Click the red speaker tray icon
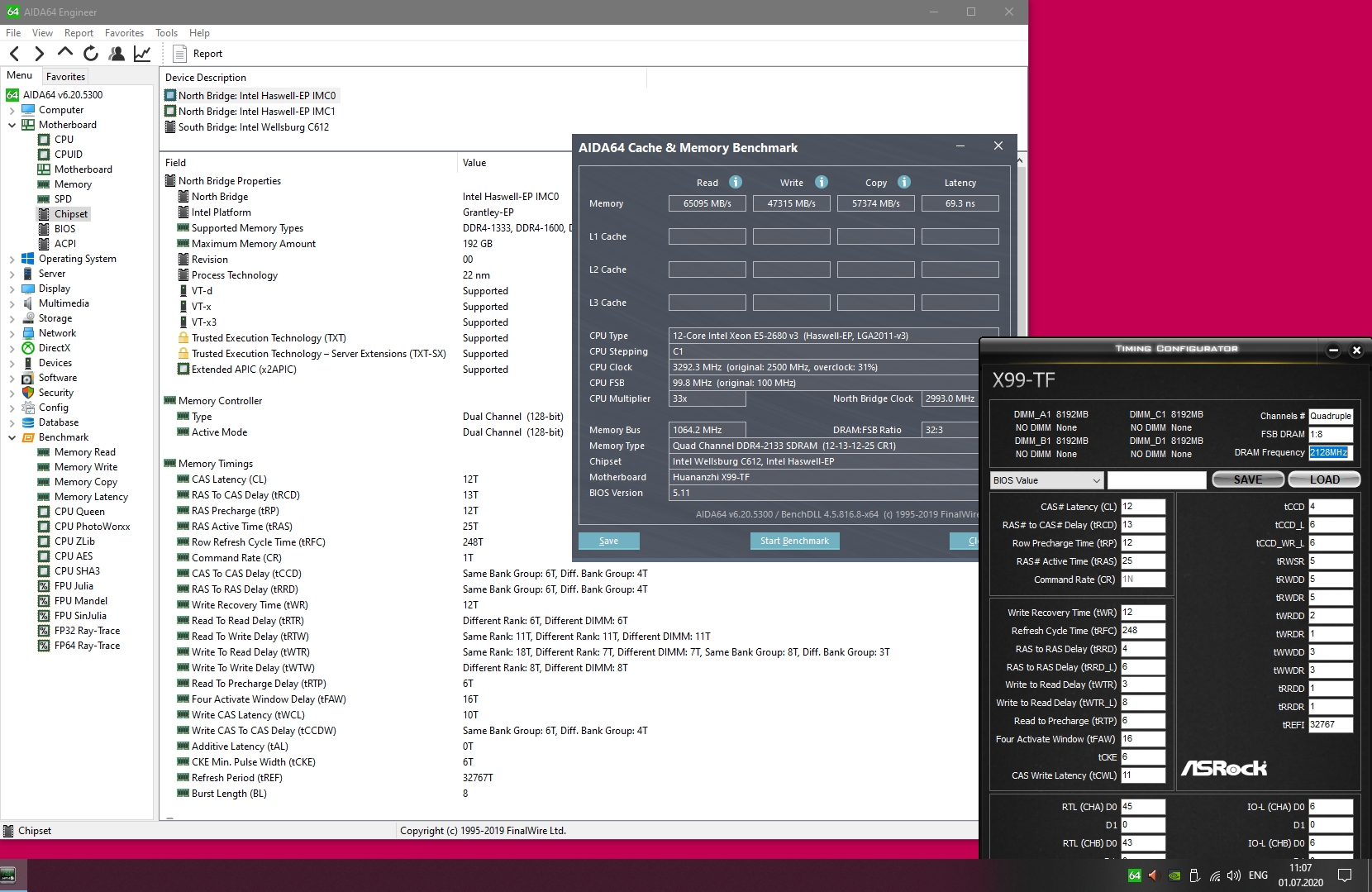This screenshot has width=1372, height=892. (1154, 875)
